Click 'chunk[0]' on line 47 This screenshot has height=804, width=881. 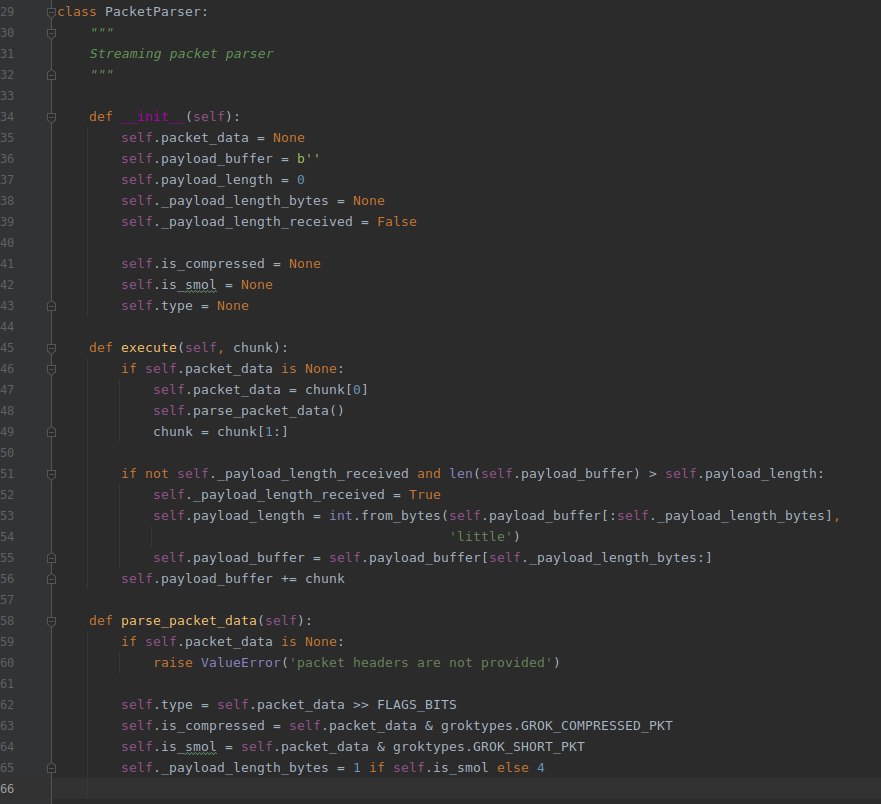click(336, 390)
